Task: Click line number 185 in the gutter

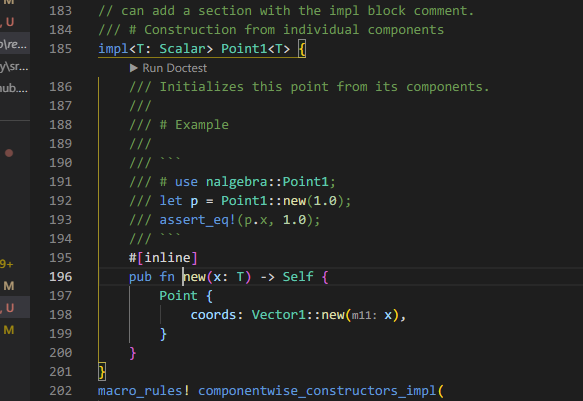Action: (x=61, y=49)
